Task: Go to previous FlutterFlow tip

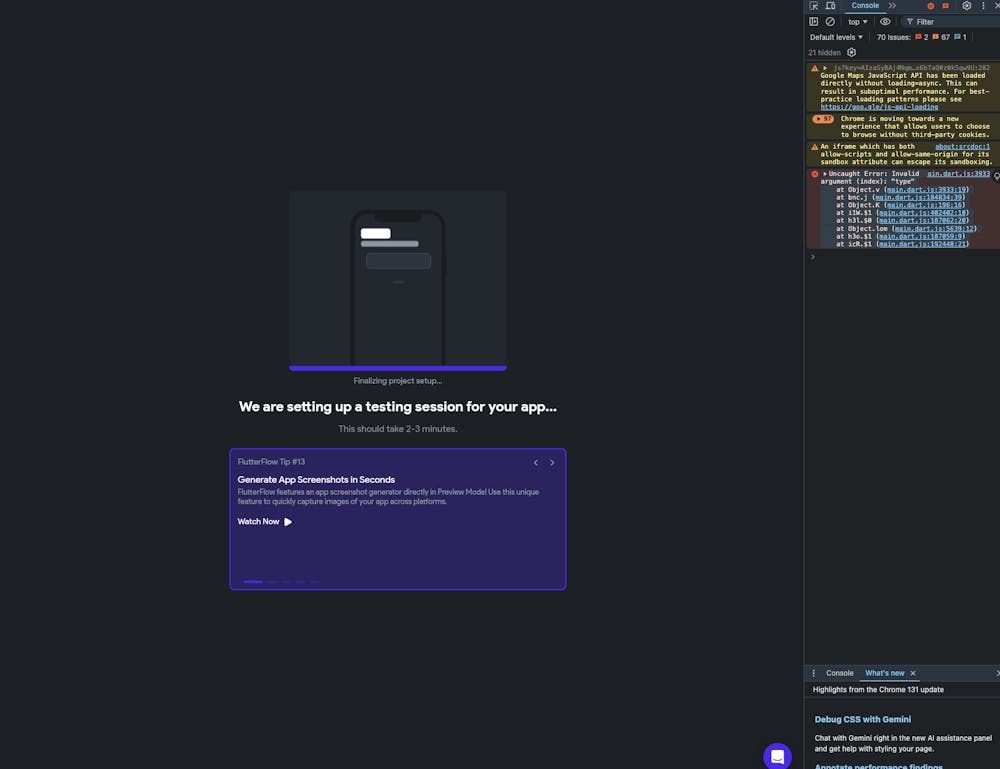Action: 536,463
